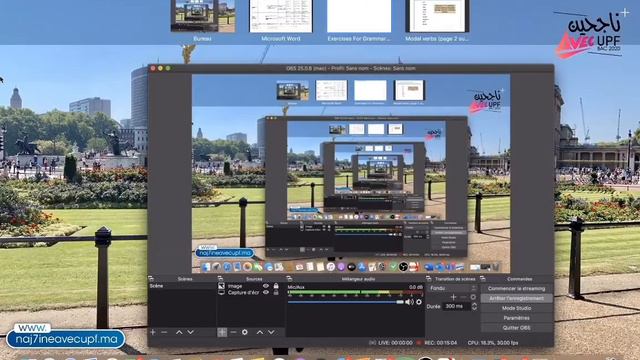Move source up in the Sources panel
This screenshot has width=640, height=360.
click(260, 332)
